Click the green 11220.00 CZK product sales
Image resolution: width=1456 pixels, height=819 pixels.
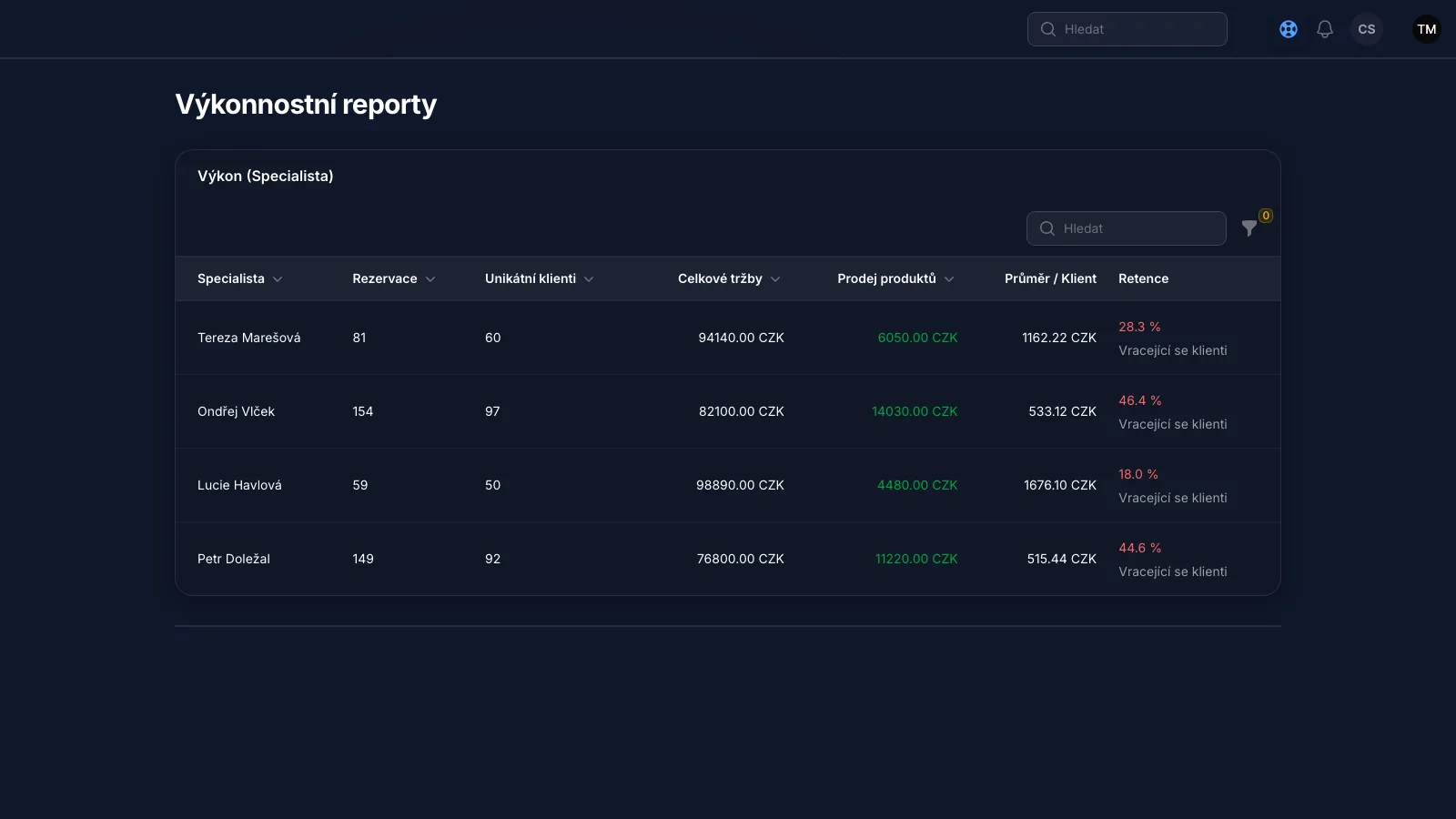[916, 559]
